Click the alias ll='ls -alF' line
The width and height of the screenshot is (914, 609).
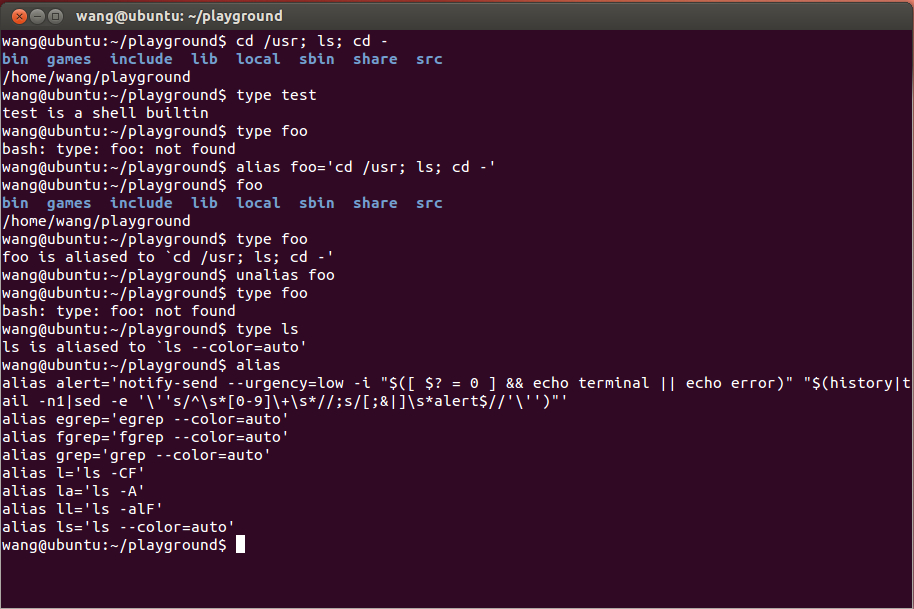[x=82, y=509]
